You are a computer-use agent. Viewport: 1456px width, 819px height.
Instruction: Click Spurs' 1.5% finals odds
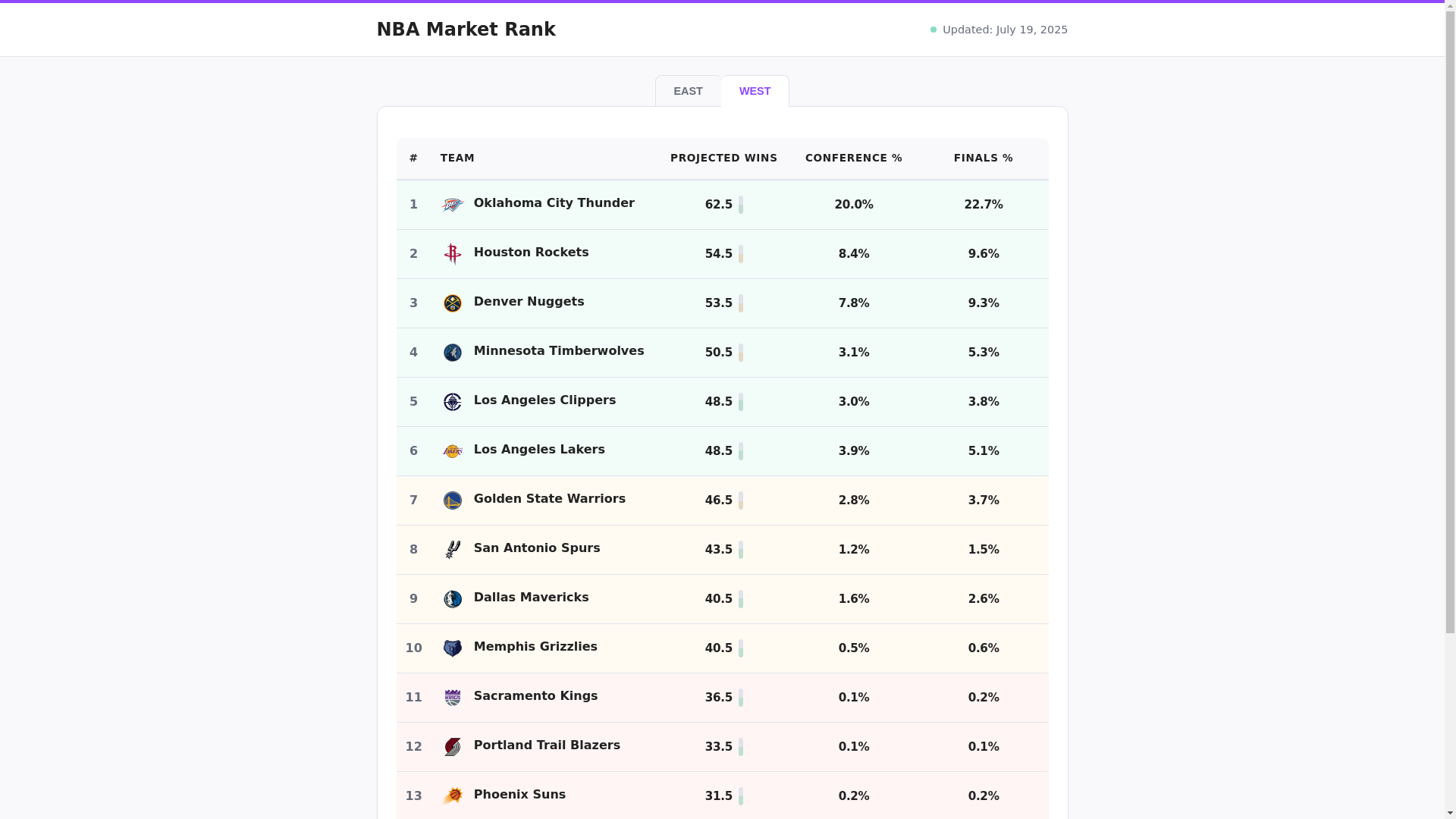pyautogui.click(x=984, y=550)
